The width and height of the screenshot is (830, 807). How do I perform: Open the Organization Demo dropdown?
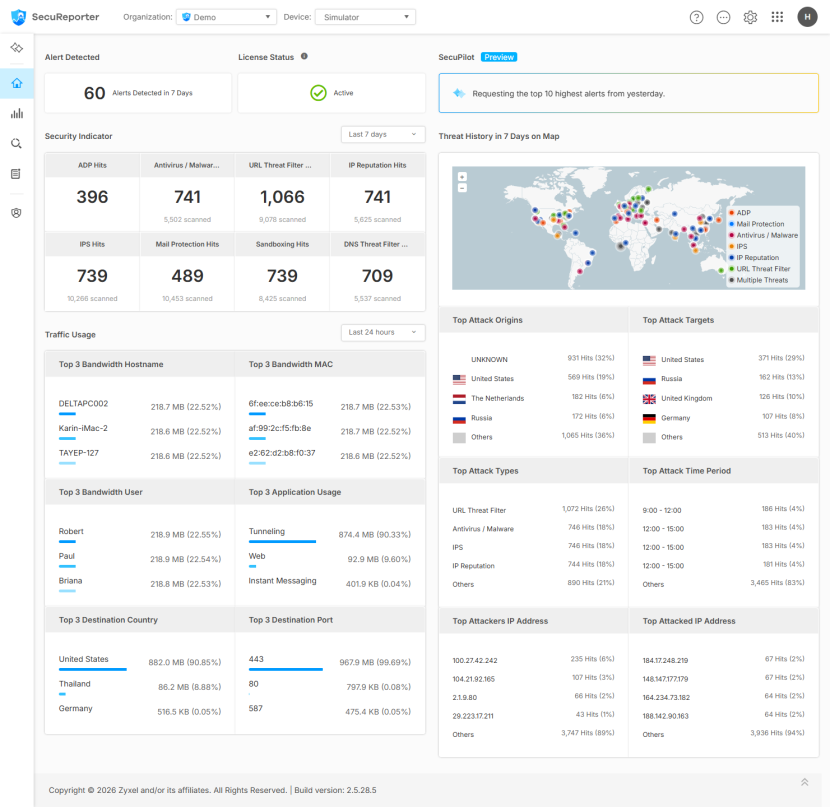(226, 17)
